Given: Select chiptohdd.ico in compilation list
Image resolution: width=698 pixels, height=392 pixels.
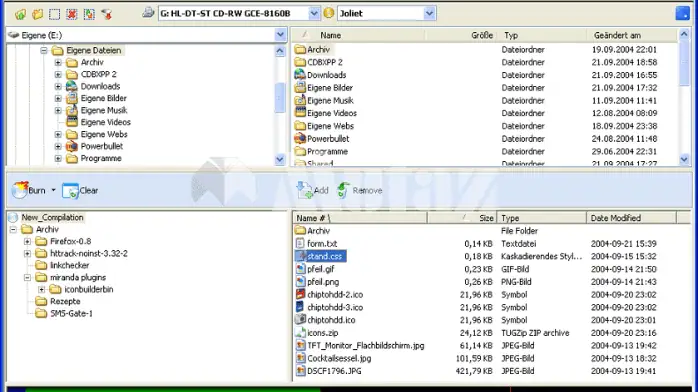Looking at the screenshot, I should [331, 320].
